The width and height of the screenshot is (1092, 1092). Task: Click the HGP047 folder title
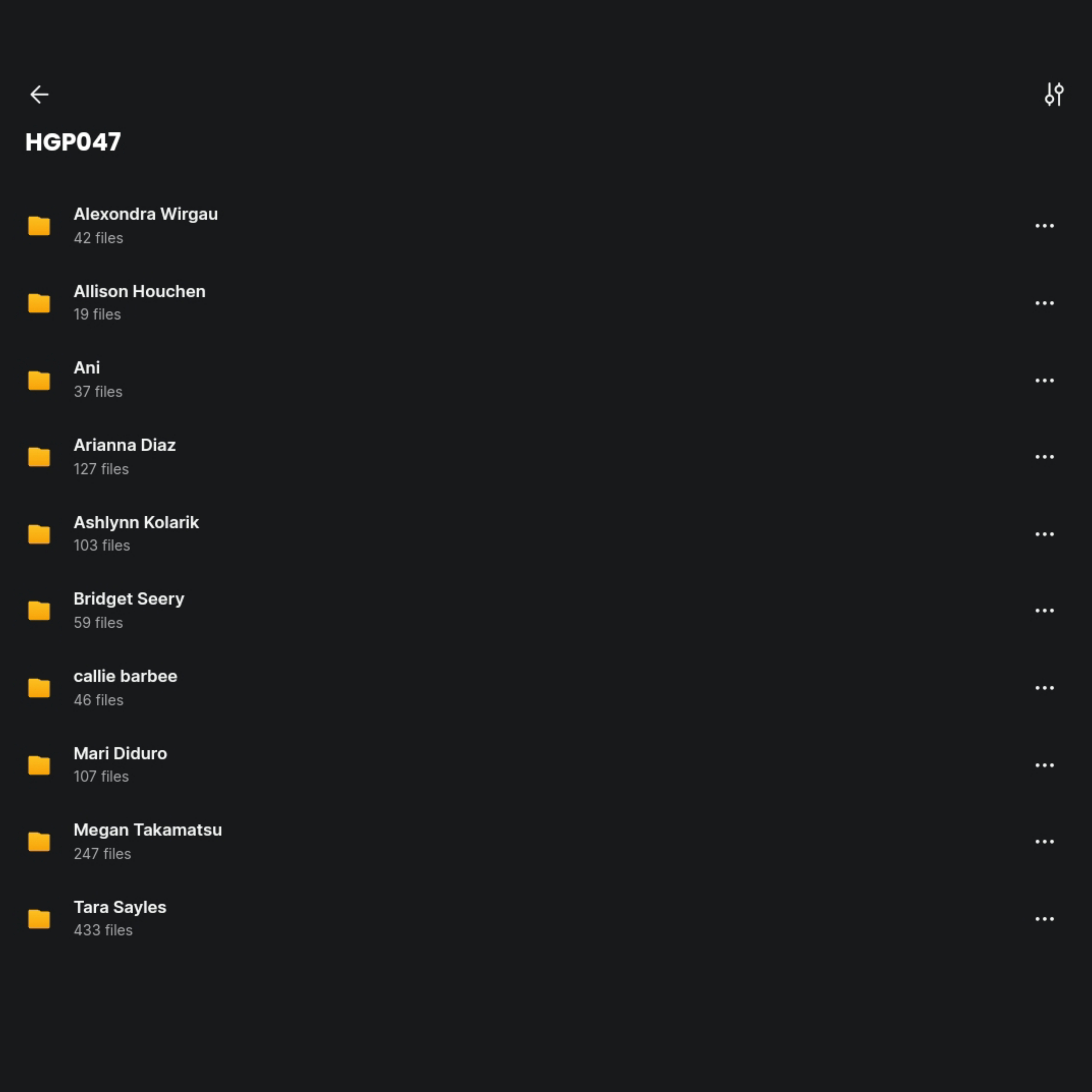click(x=73, y=142)
